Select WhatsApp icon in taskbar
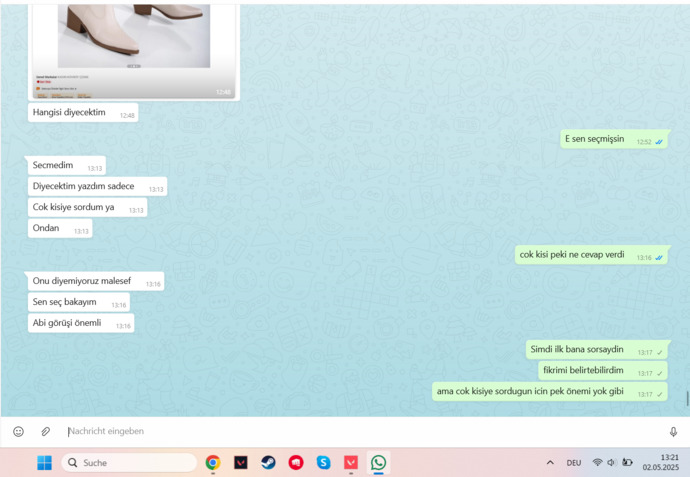Viewport: 690px width, 477px height. point(378,462)
